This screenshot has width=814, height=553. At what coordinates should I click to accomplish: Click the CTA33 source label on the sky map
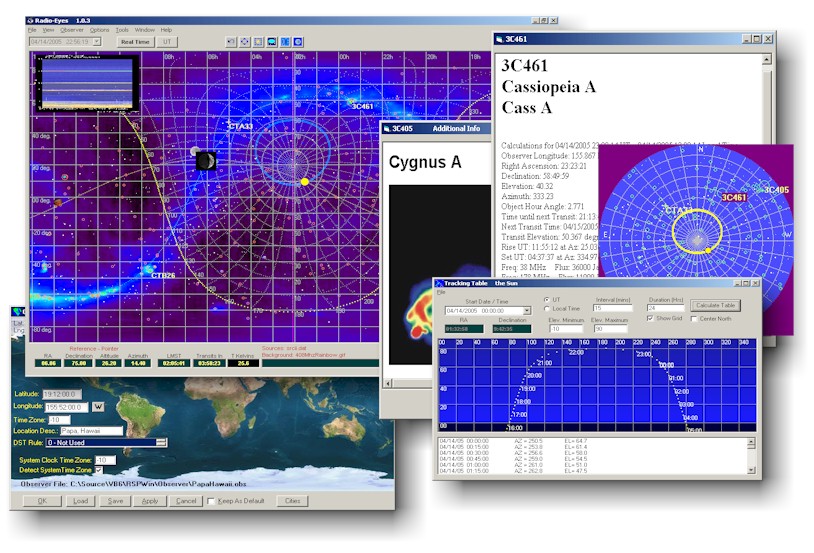click(x=240, y=126)
